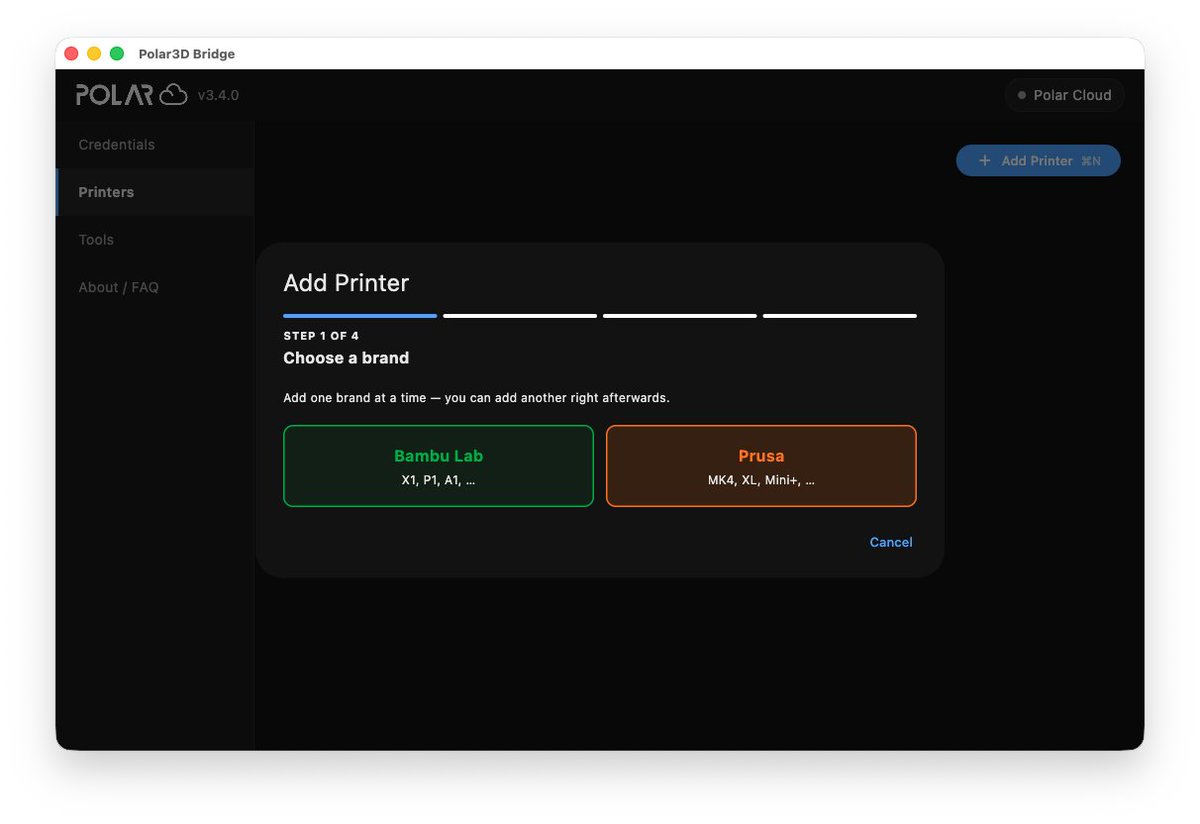Click the fourth progress step bar
This screenshot has width=1200, height=824.
pyautogui.click(x=840, y=316)
